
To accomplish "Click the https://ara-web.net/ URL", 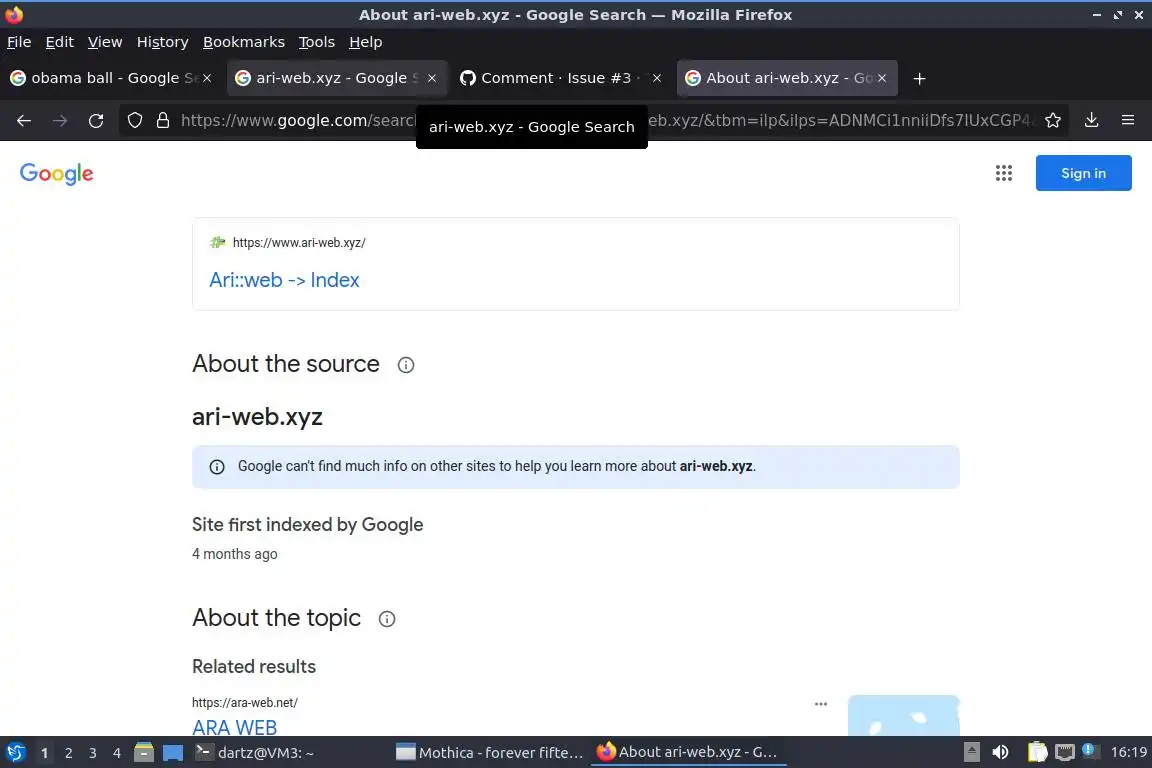I will click(x=245, y=703).
